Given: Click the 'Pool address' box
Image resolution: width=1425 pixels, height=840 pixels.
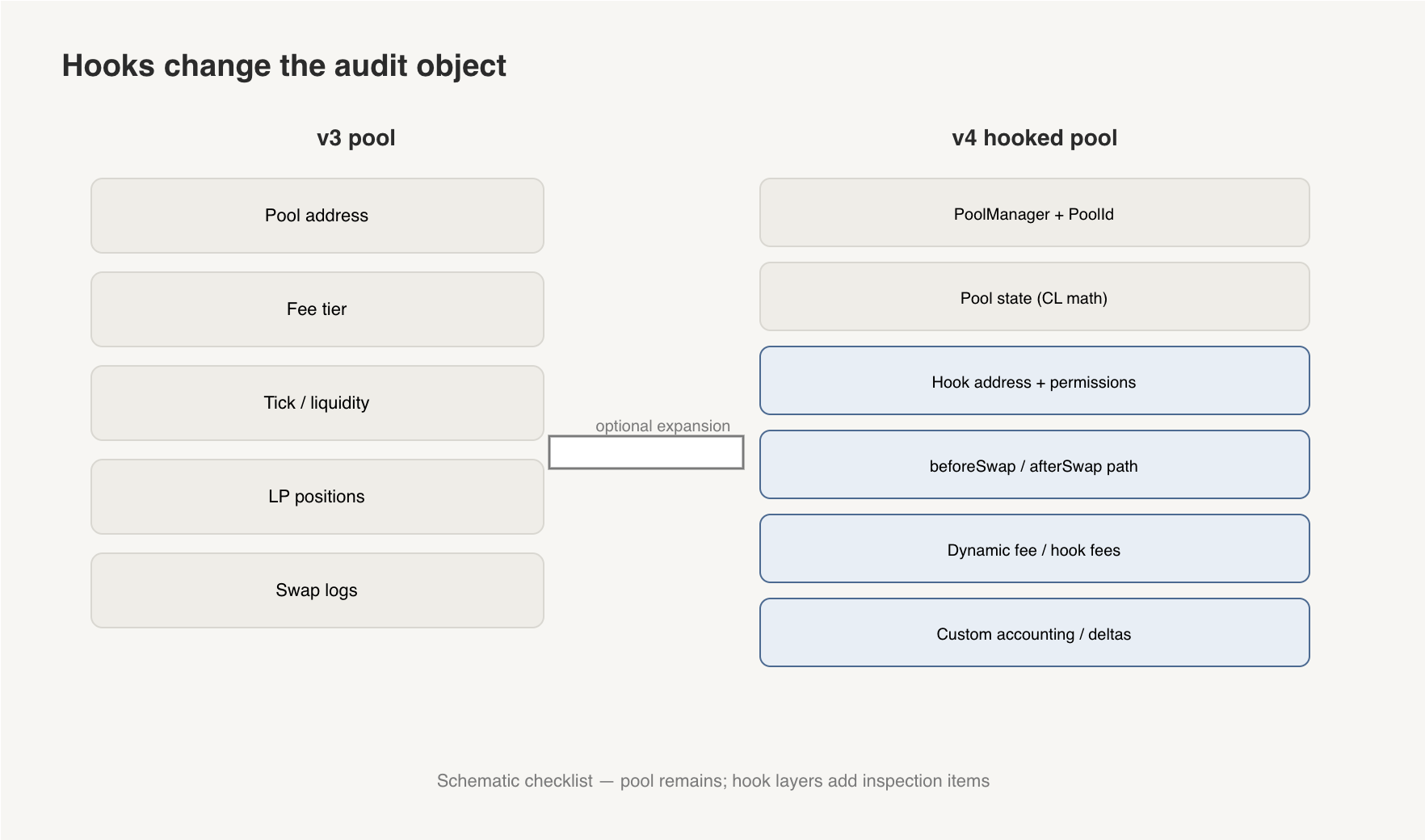Looking at the screenshot, I should pyautogui.click(x=317, y=216).
